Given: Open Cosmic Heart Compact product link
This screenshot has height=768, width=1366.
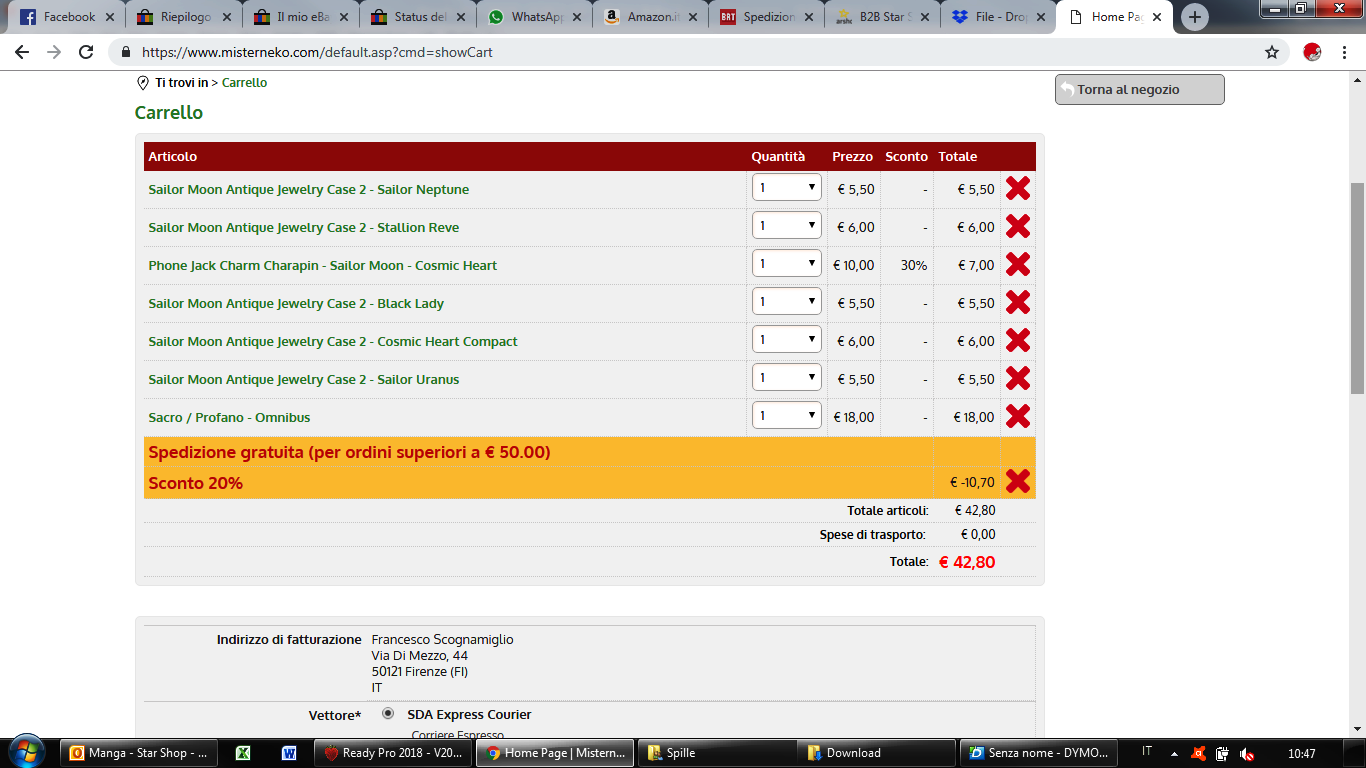Looking at the screenshot, I should point(333,341).
